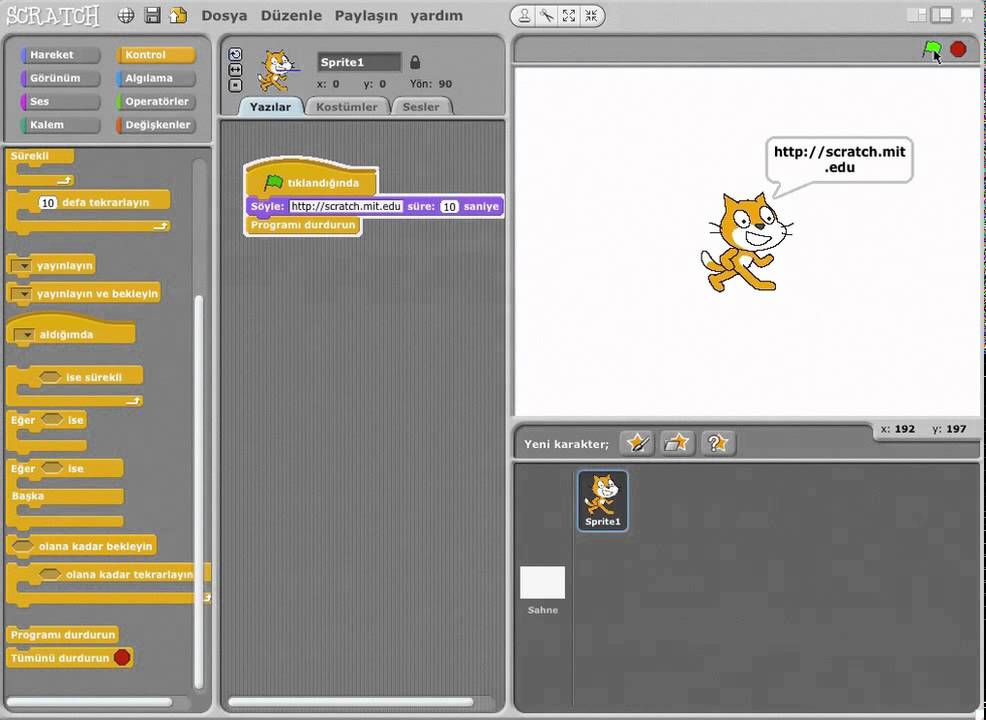986x720 pixels.
Task: Click the text field in Söyle block
Action: pos(346,206)
